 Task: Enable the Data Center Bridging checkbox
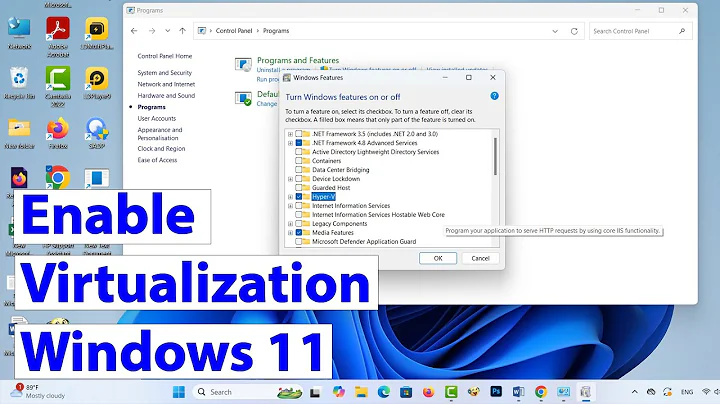298,170
